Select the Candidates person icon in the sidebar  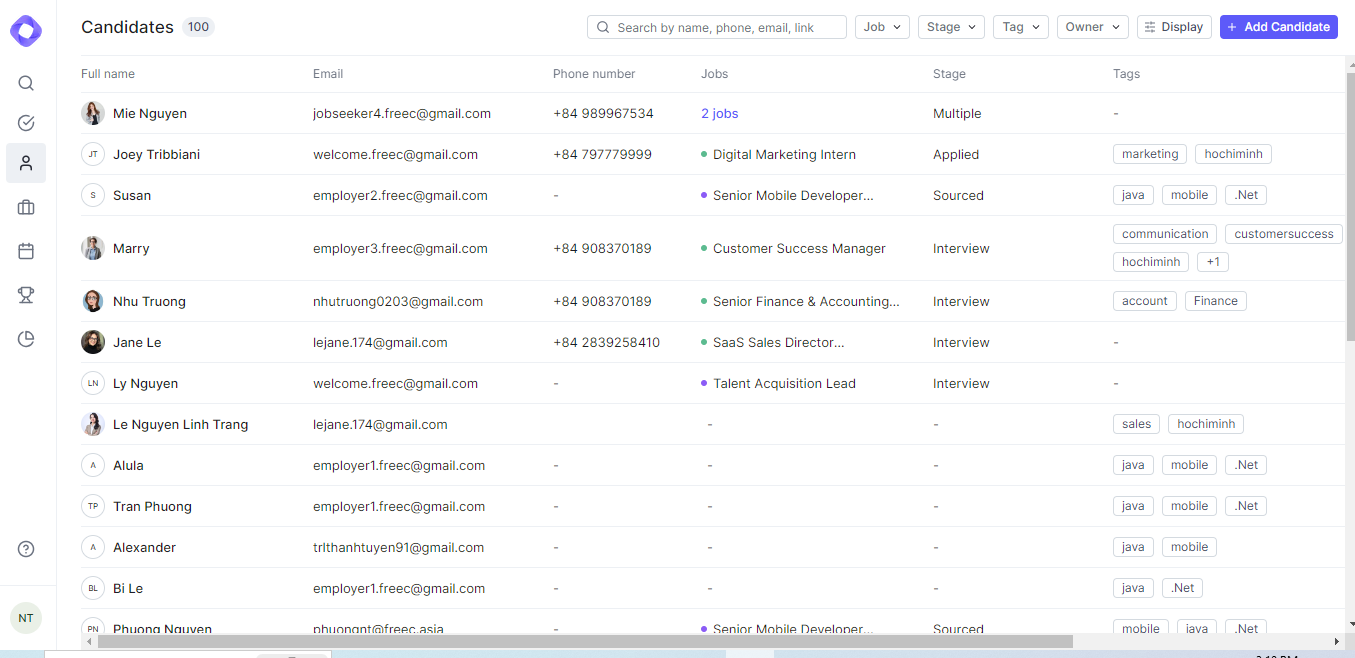[26, 163]
